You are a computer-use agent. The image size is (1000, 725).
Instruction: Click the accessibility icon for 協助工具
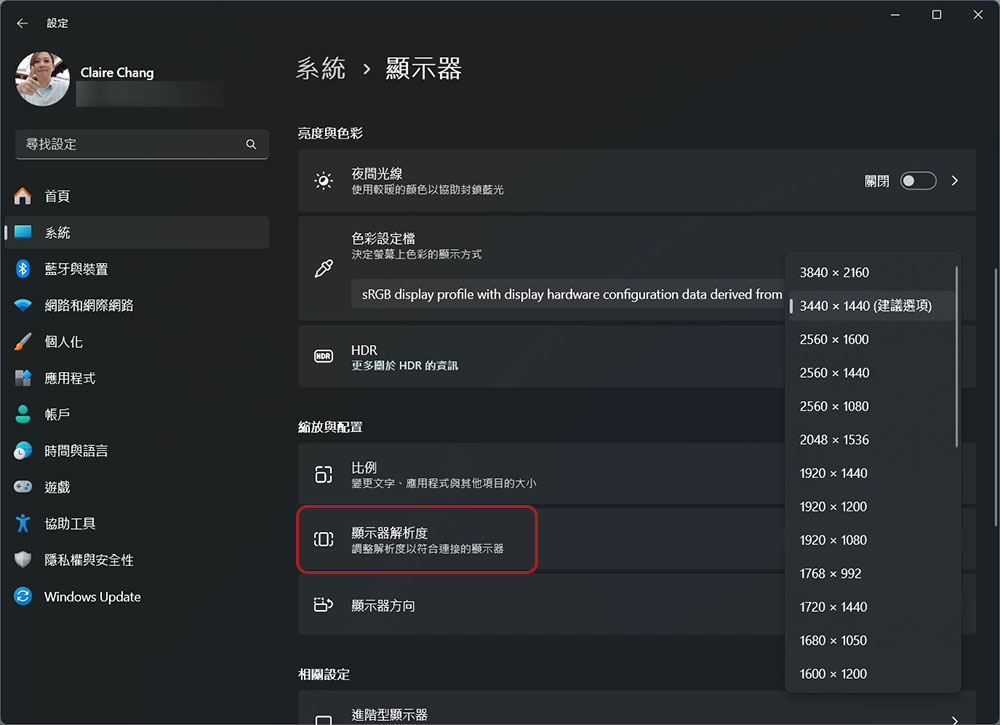[x=23, y=524]
